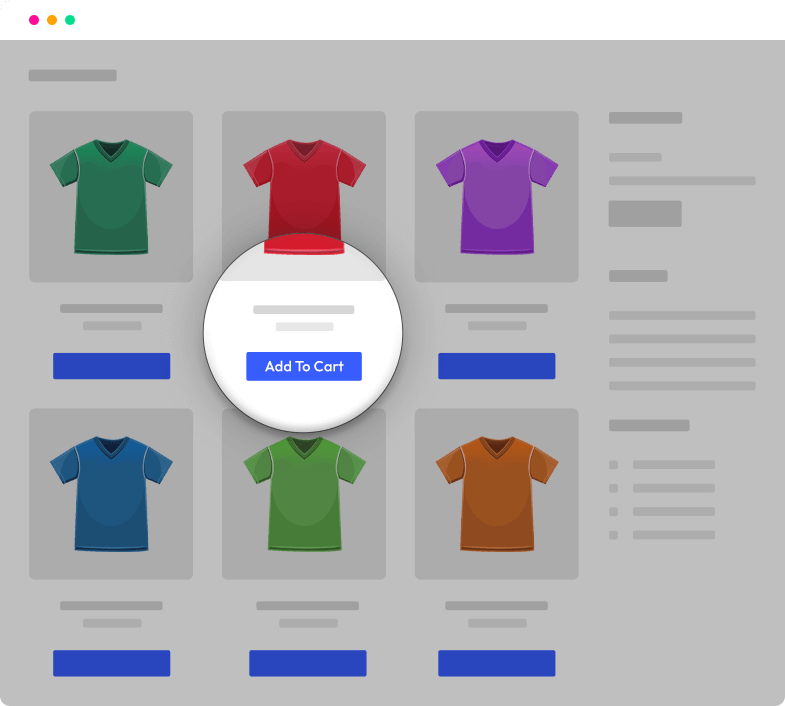Screen dimensions: 785x706
Task: Click the green window control dot
Action: [x=70, y=20]
